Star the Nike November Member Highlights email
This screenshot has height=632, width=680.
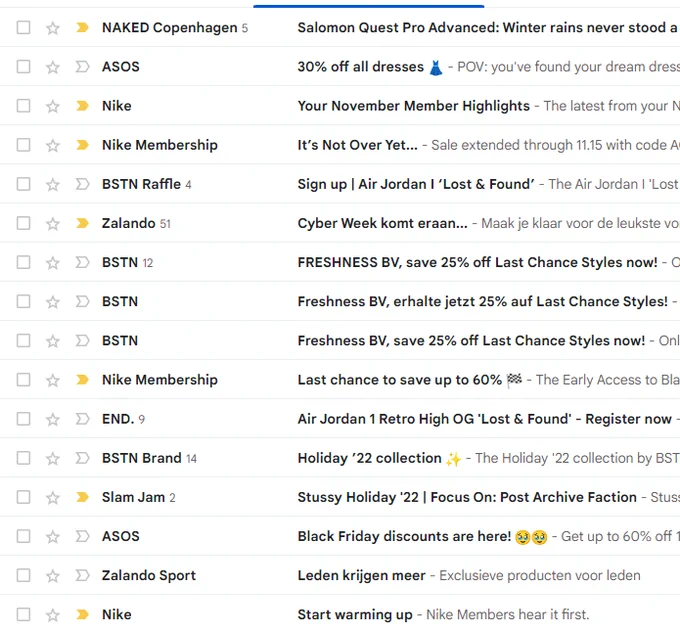[52, 106]
